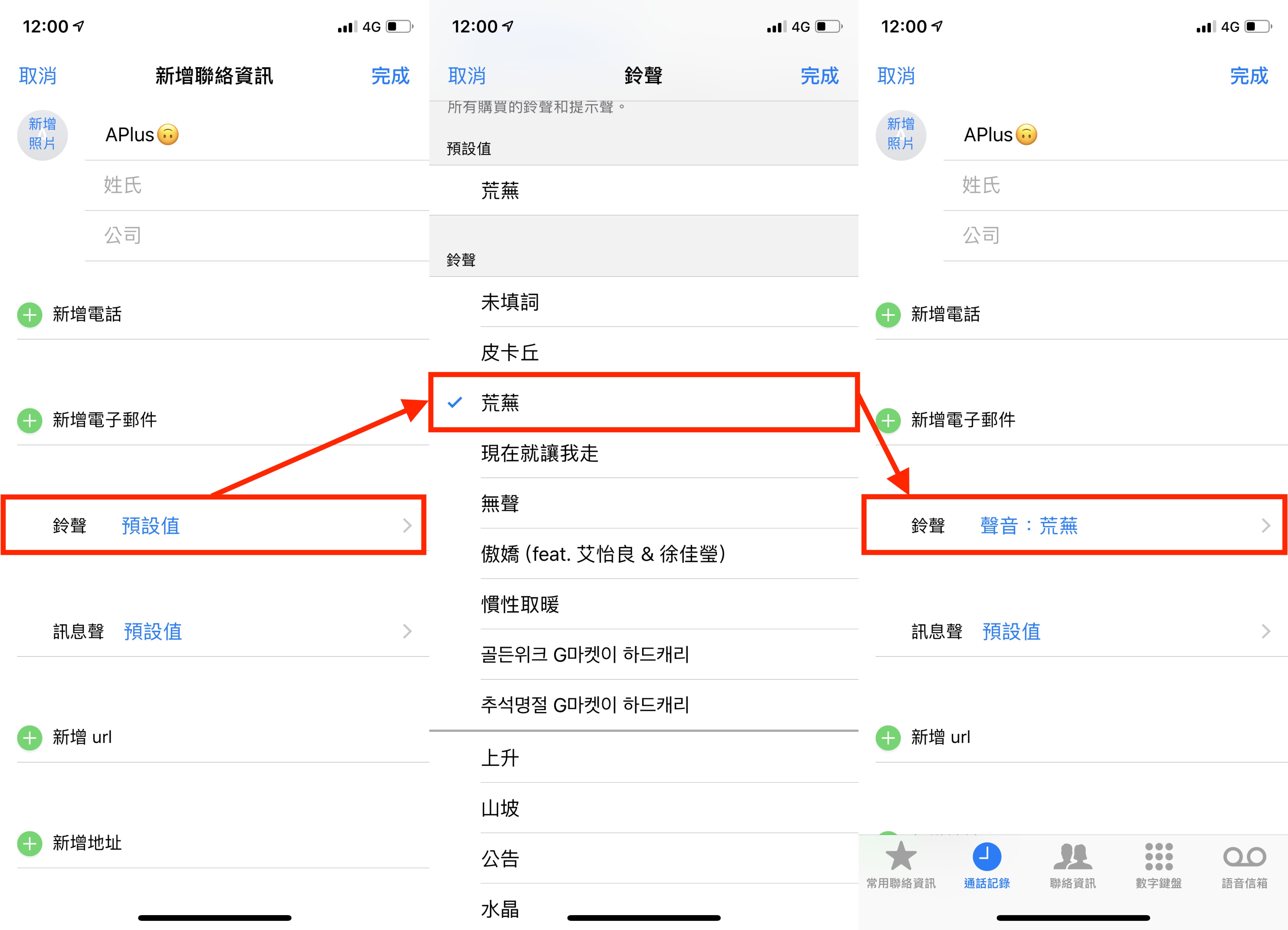This screenshot has width=1288, height=930.
Task: Tap 新增電話 label in right screen
Action: pos(945,314)
